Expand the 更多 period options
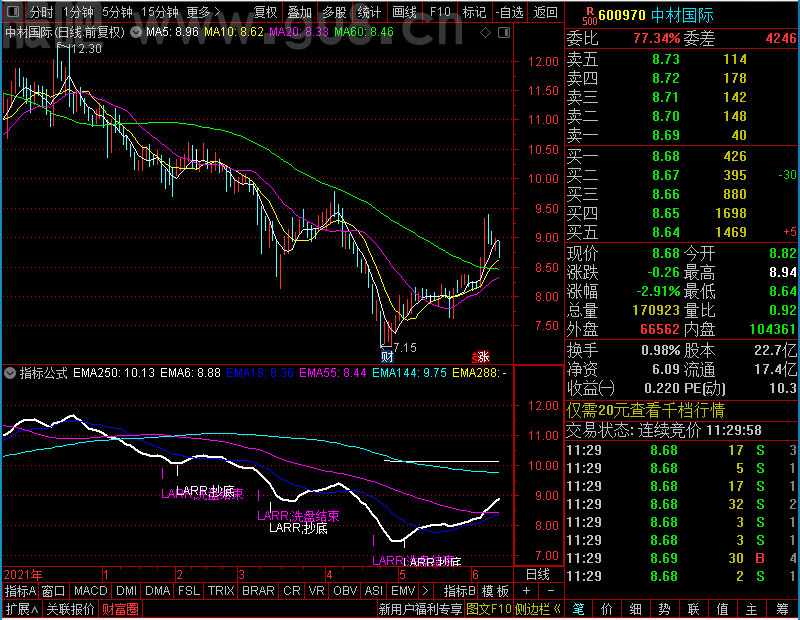 [204, 12]
